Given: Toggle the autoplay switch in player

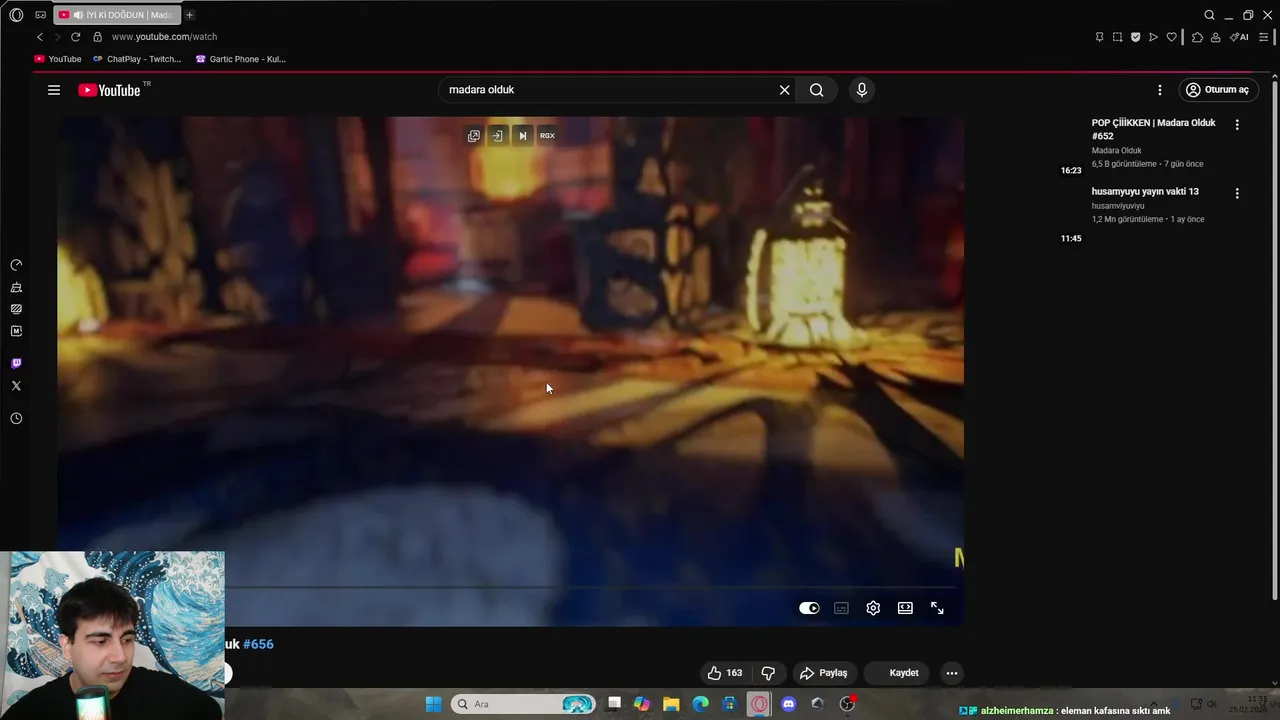Looking at the screenshot, I should tap(809, 608).
